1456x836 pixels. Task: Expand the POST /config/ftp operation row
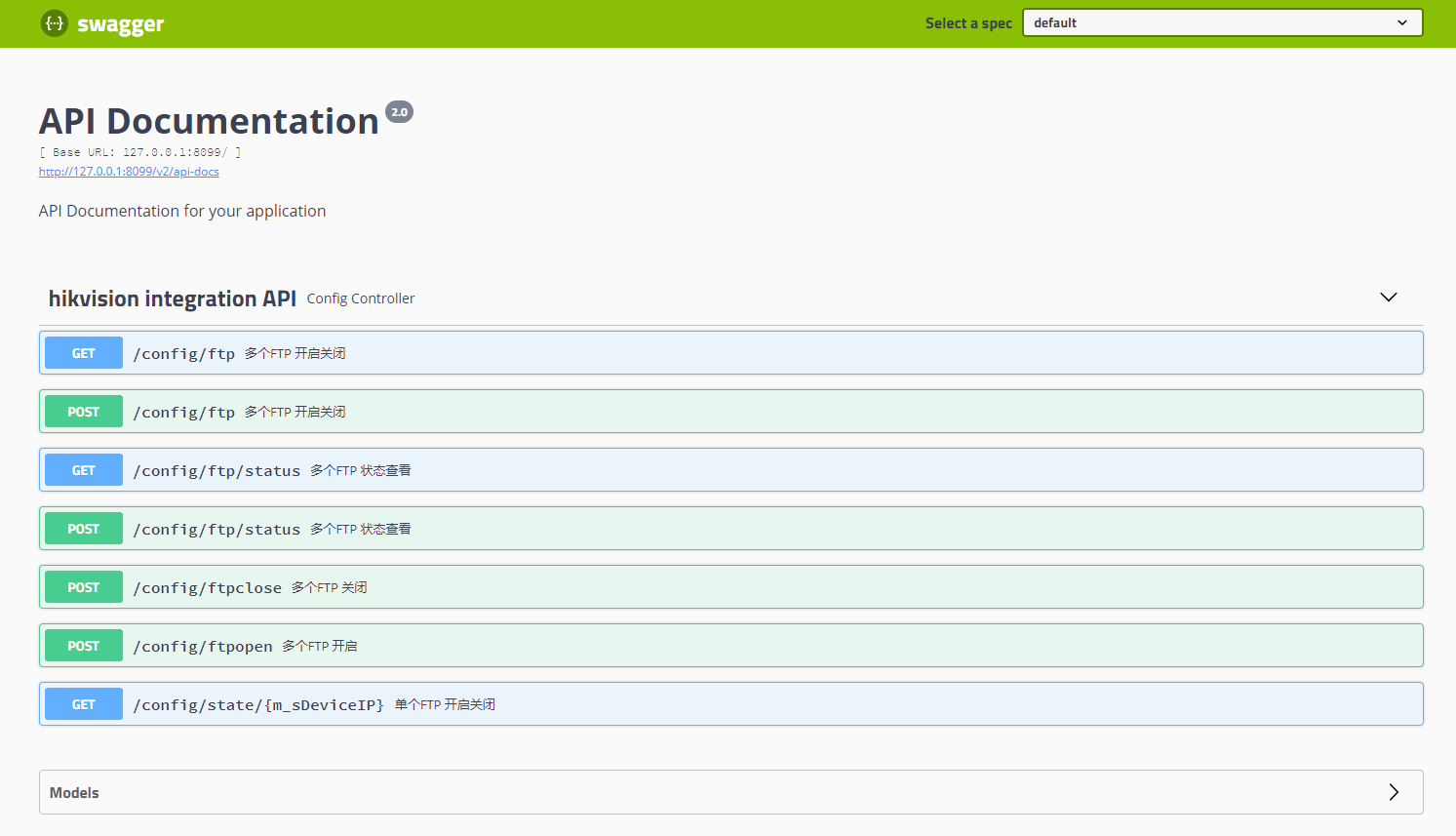click(683, 411)
